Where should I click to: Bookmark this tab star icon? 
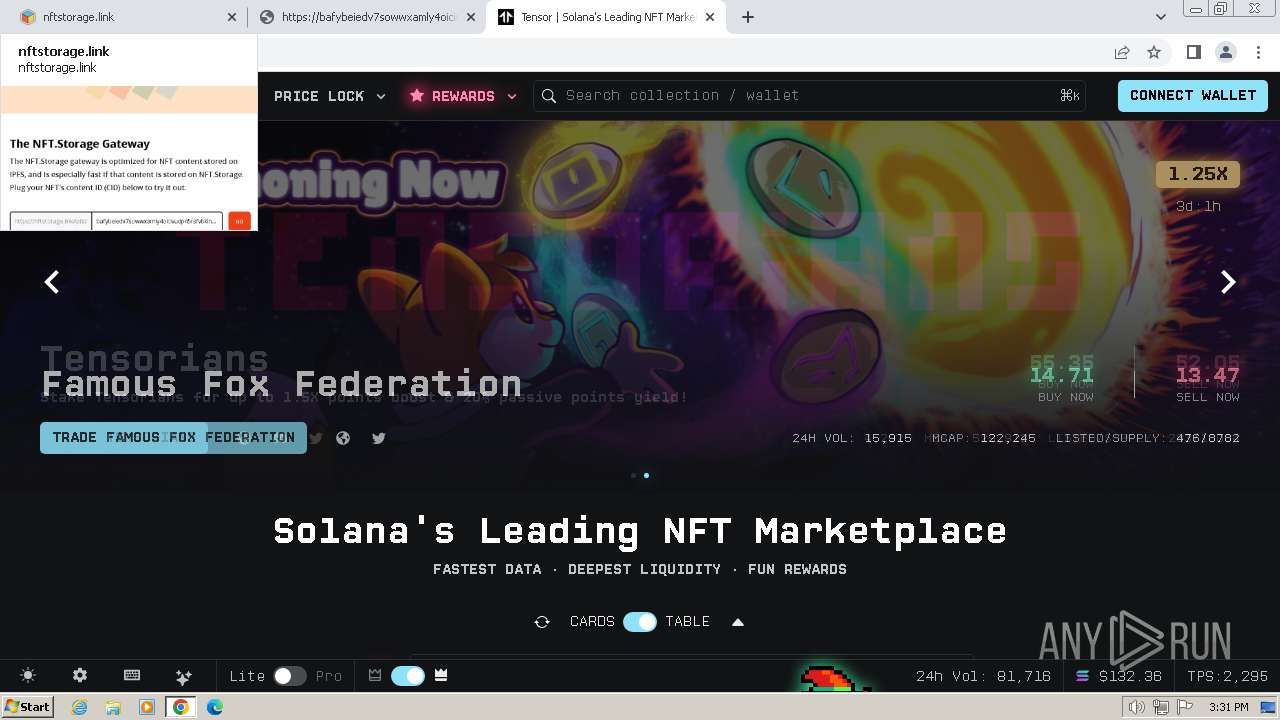coord(1154,52)
